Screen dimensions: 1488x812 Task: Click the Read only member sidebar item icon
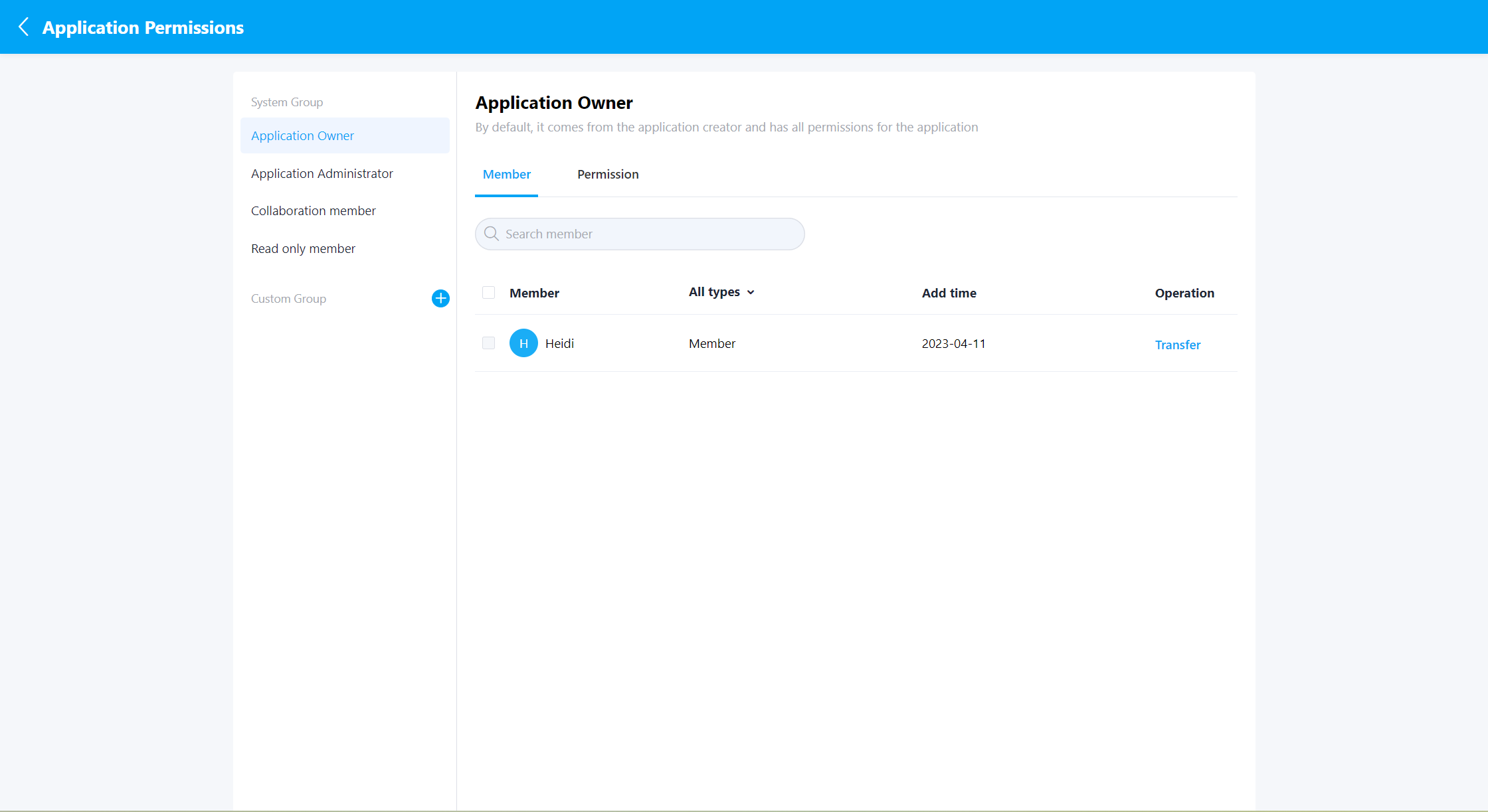coord(302,248)
